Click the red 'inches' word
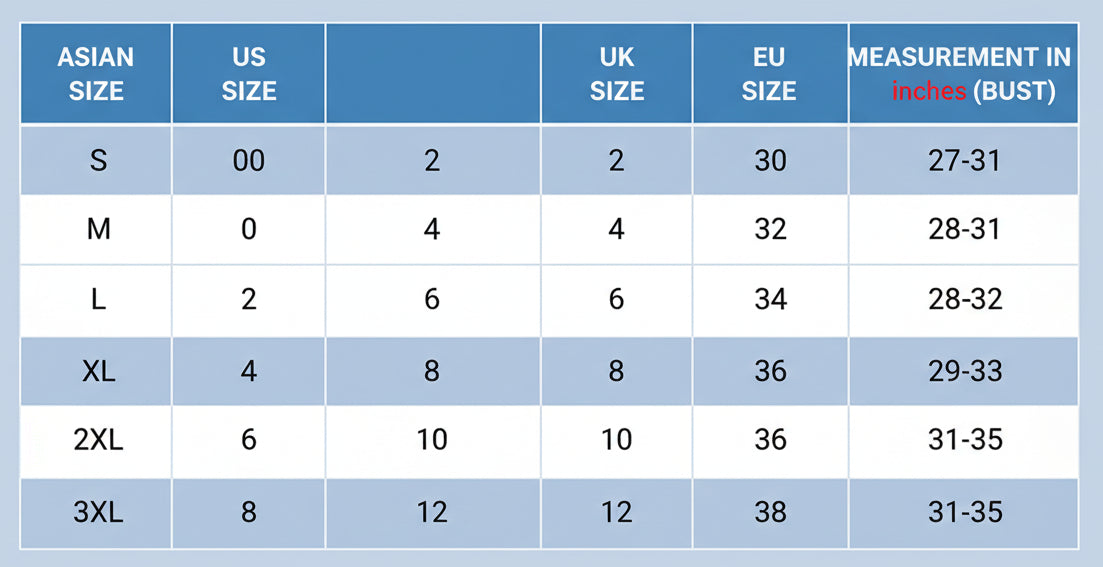This screenshot has height=567, width=1103. [x=929, y=91]
